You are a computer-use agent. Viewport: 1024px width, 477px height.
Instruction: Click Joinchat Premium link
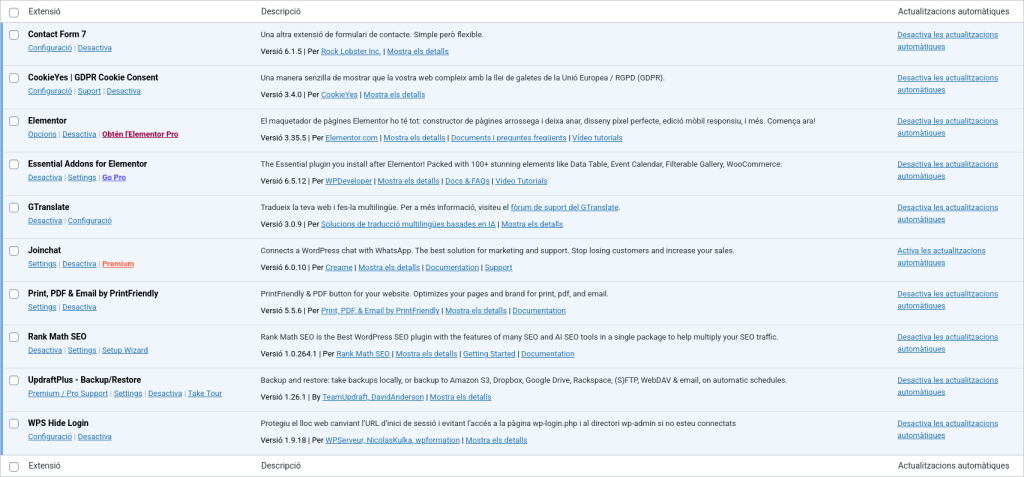[x=118, y=264]
